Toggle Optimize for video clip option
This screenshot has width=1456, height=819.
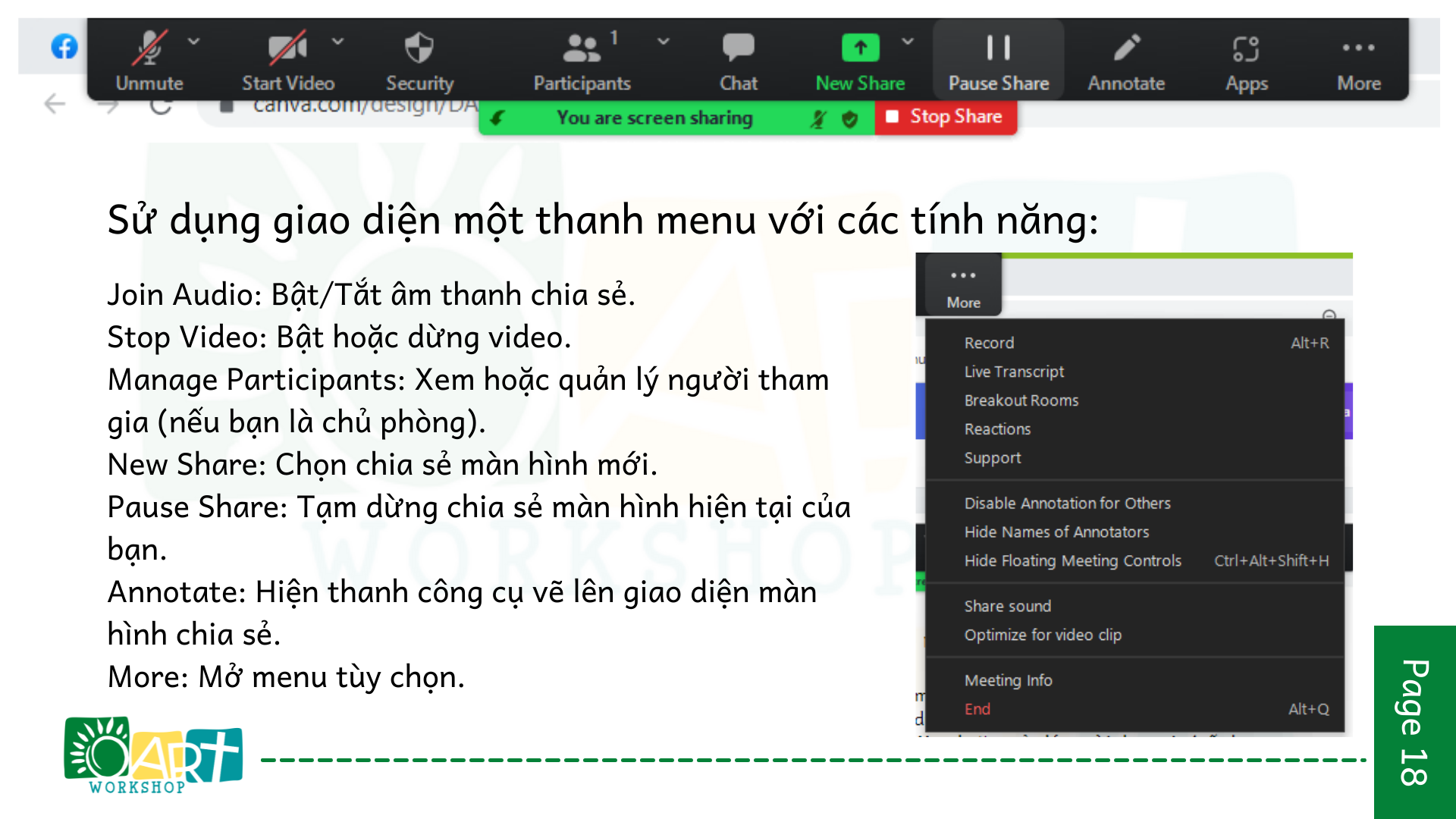point(1042,635)
